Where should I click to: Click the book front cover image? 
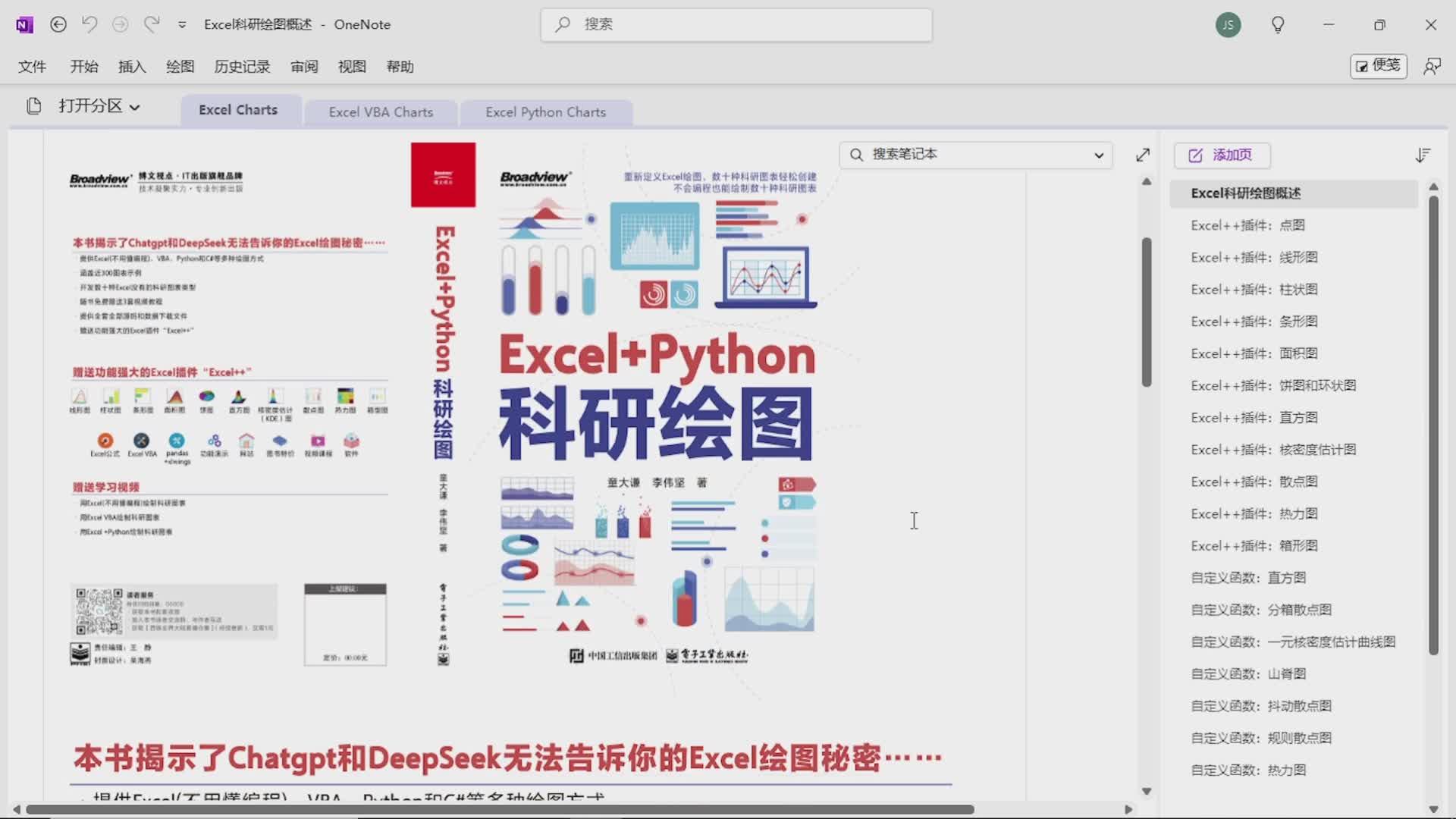657,409
